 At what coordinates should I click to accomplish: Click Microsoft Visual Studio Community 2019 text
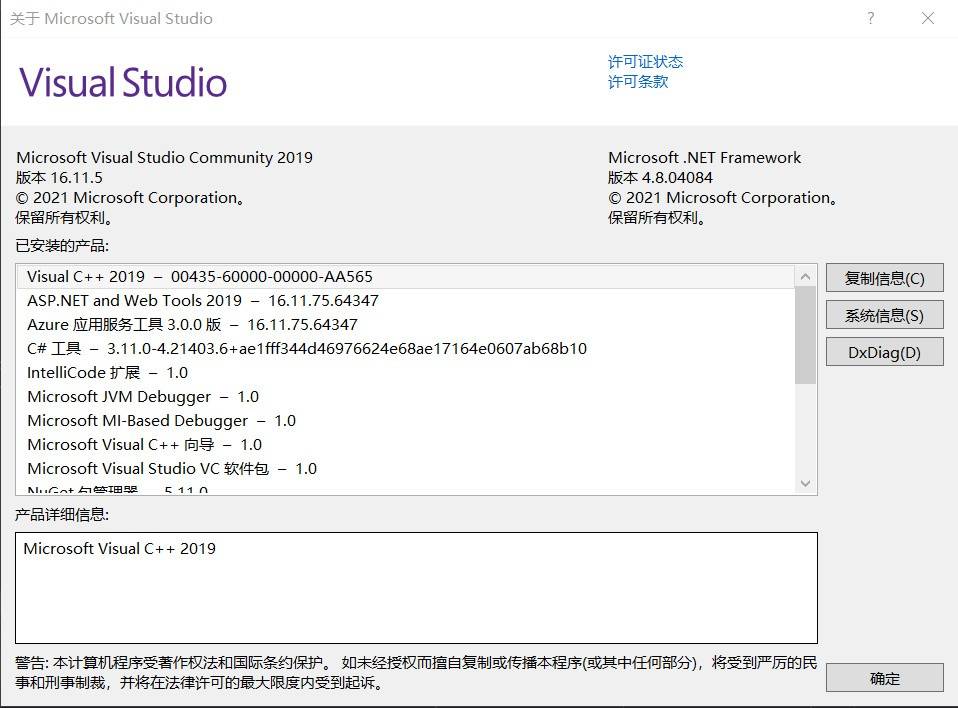click(x=164, y=158)
